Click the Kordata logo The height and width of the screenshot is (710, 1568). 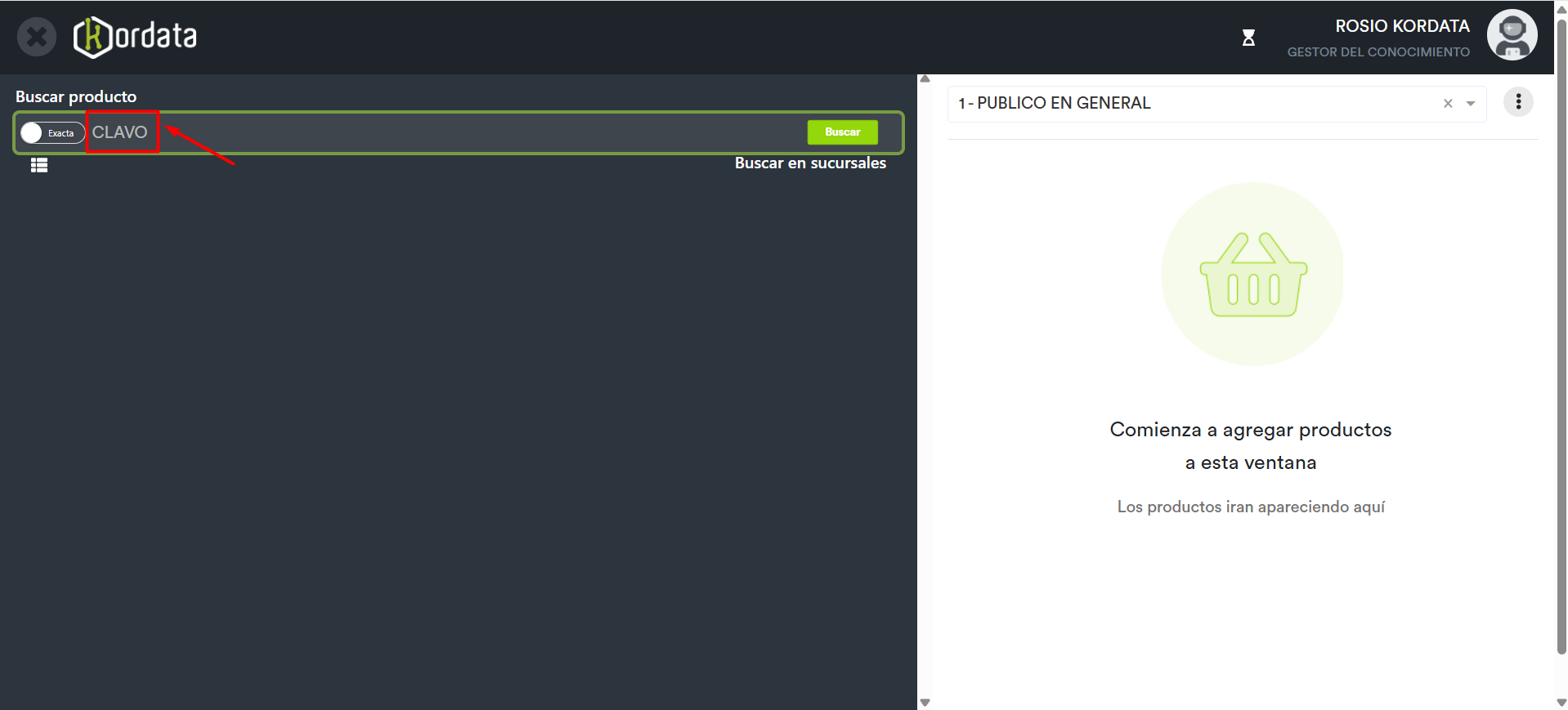pyautogui.click(x=136, y=37)
